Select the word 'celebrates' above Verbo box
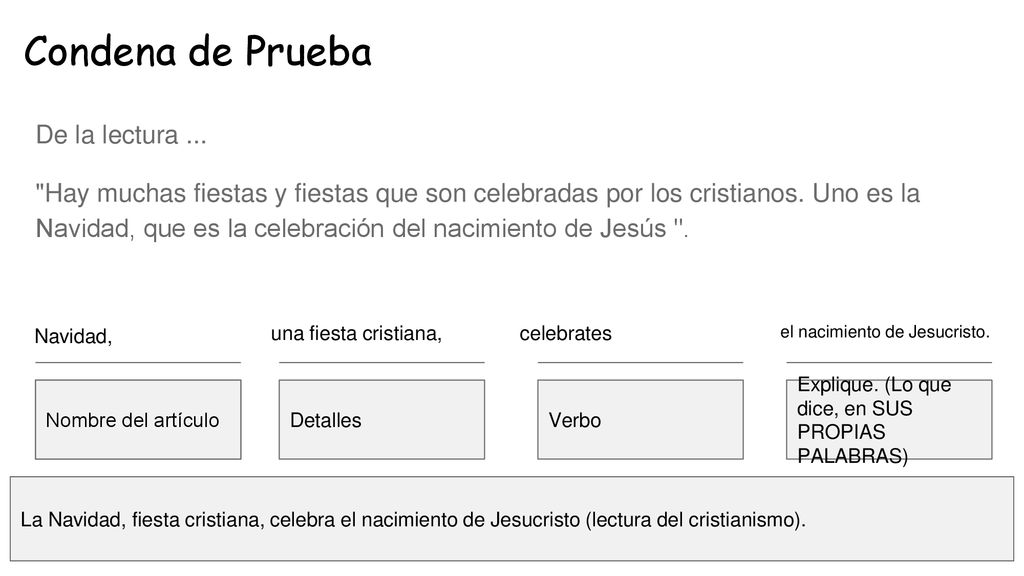The width and height of the screenshot is (1024, 576). [566, 334]
